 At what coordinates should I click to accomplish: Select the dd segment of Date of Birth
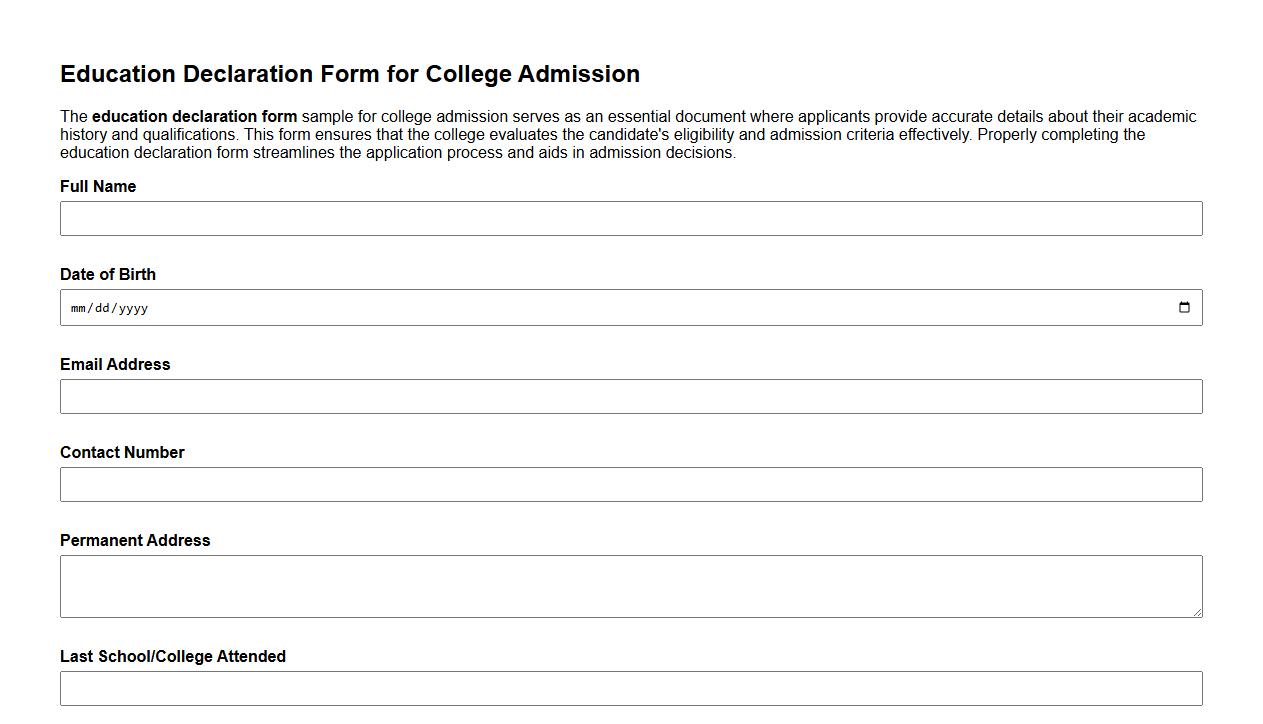click(104, 308)
